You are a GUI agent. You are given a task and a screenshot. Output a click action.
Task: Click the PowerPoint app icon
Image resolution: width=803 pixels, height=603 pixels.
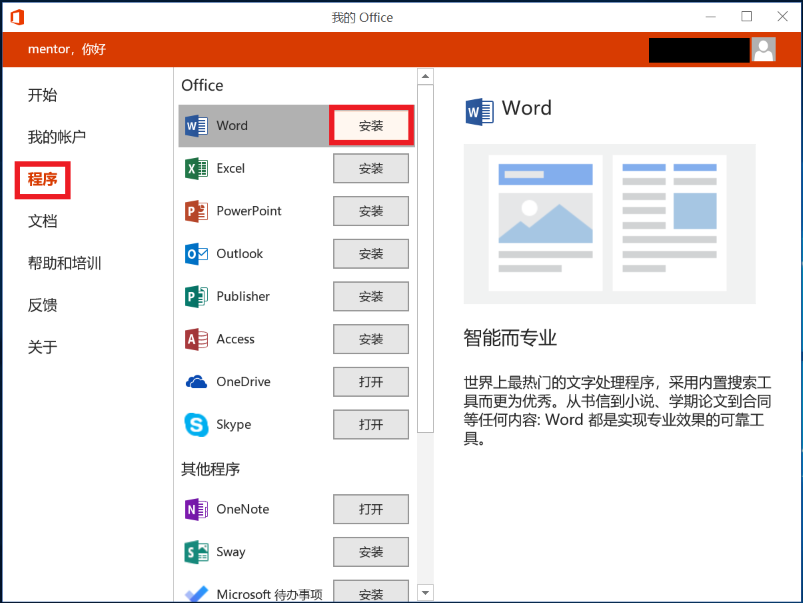[196, 211]
